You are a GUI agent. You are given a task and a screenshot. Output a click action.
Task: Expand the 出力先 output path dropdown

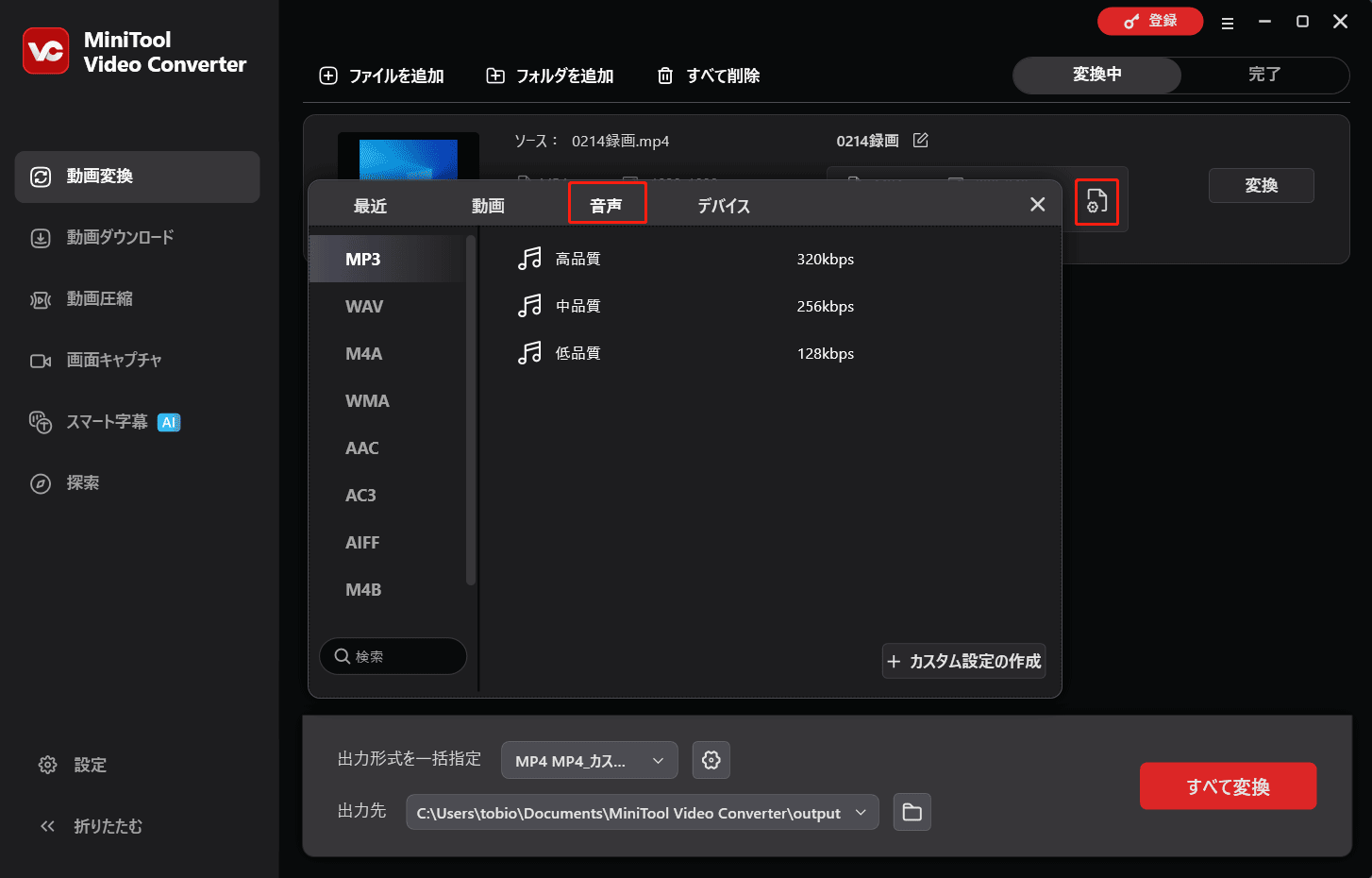pyautogui.click(x=860, y=812)
